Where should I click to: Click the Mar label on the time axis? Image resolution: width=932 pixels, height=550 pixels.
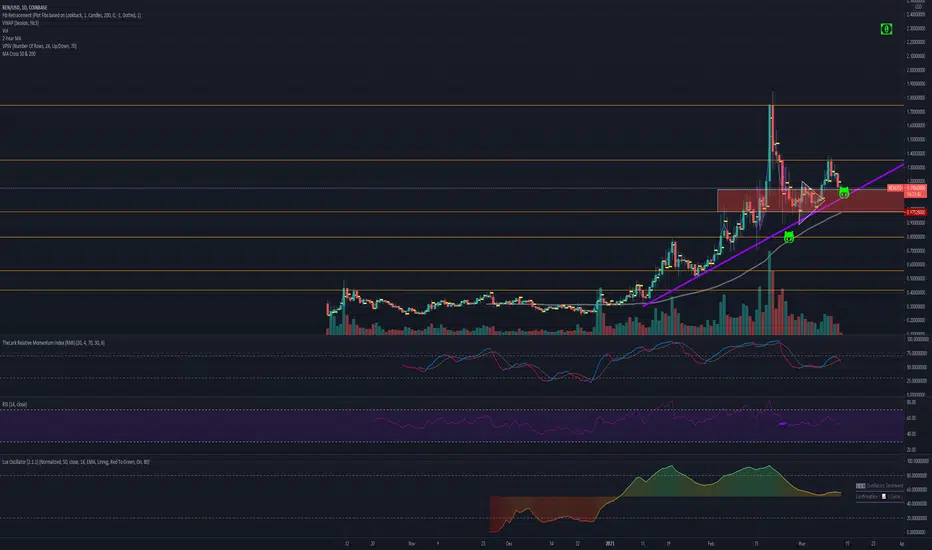point(801,543)
